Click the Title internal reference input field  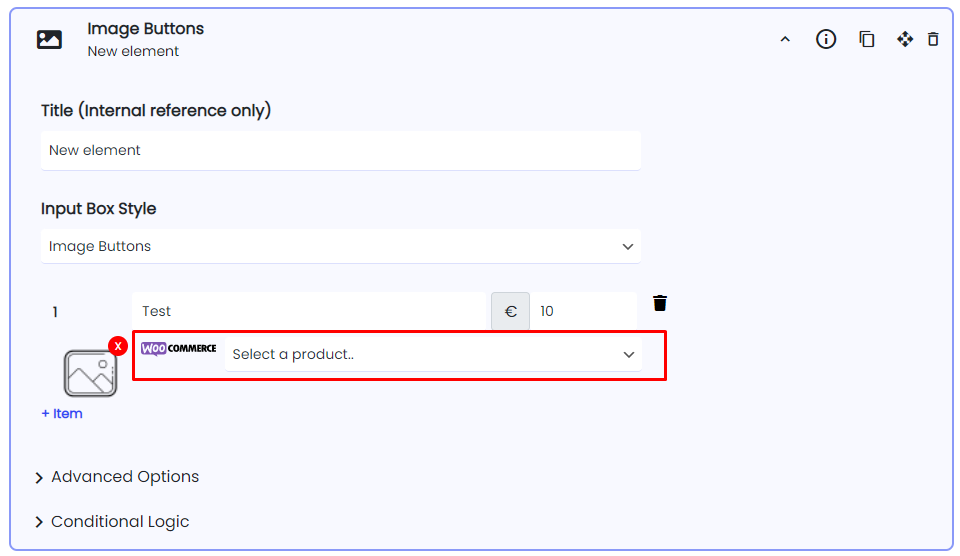tap(340, 151)
